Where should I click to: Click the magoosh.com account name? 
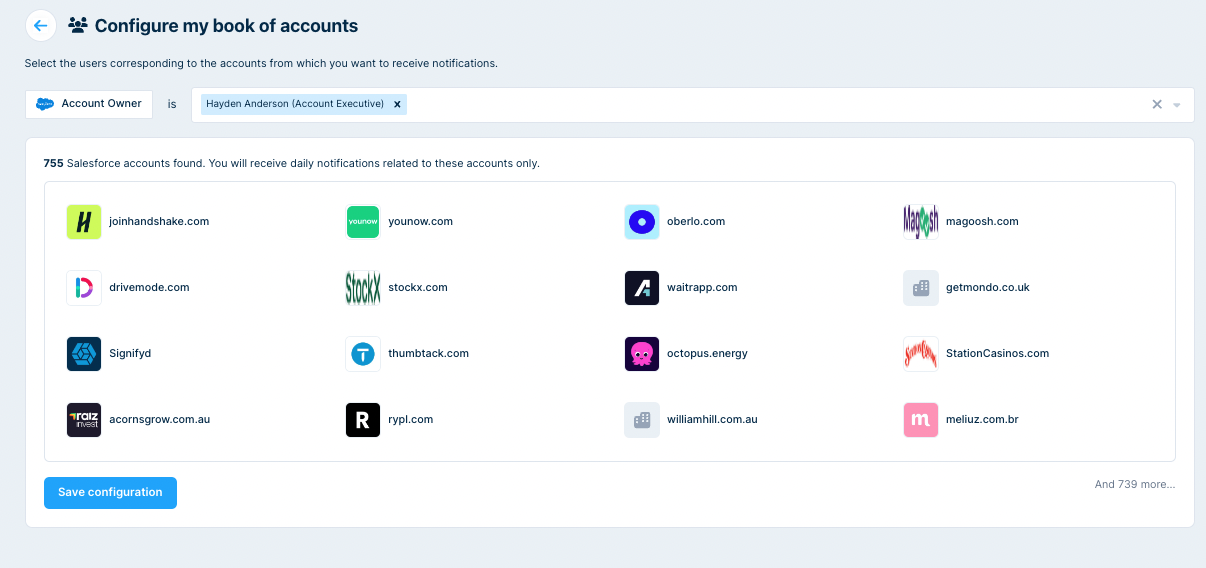(x=982, y=222)
